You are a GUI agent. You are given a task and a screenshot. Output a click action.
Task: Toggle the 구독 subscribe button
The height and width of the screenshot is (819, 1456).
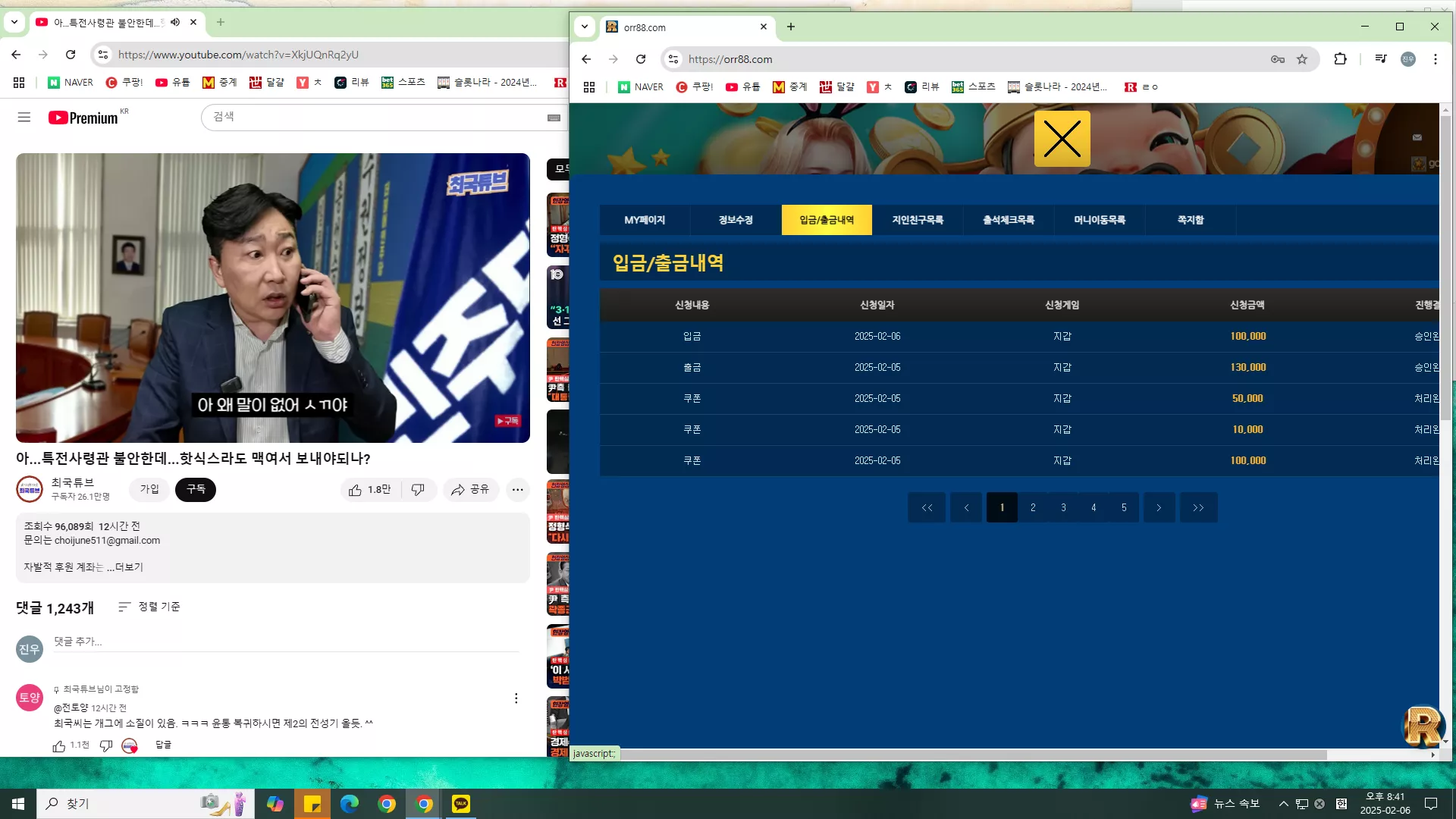click(x=196, y=490)
